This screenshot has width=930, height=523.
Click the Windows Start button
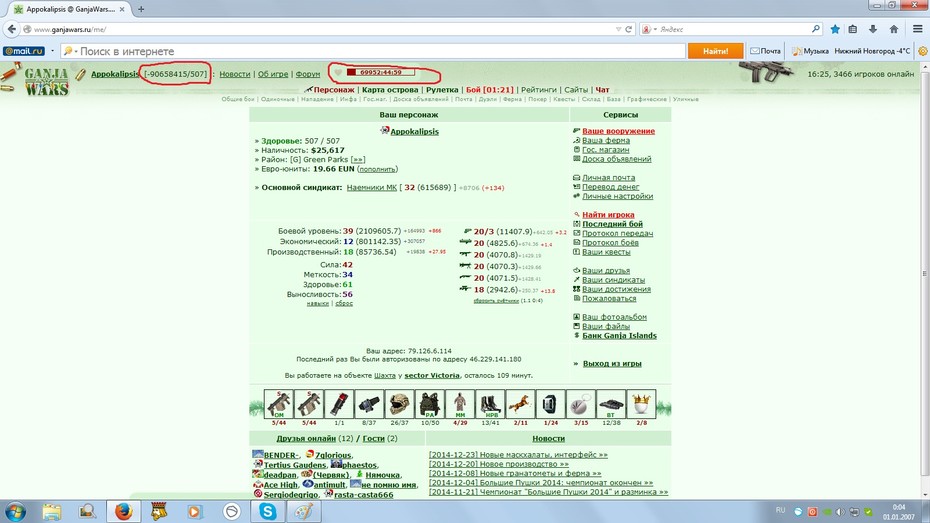point(15,511)
